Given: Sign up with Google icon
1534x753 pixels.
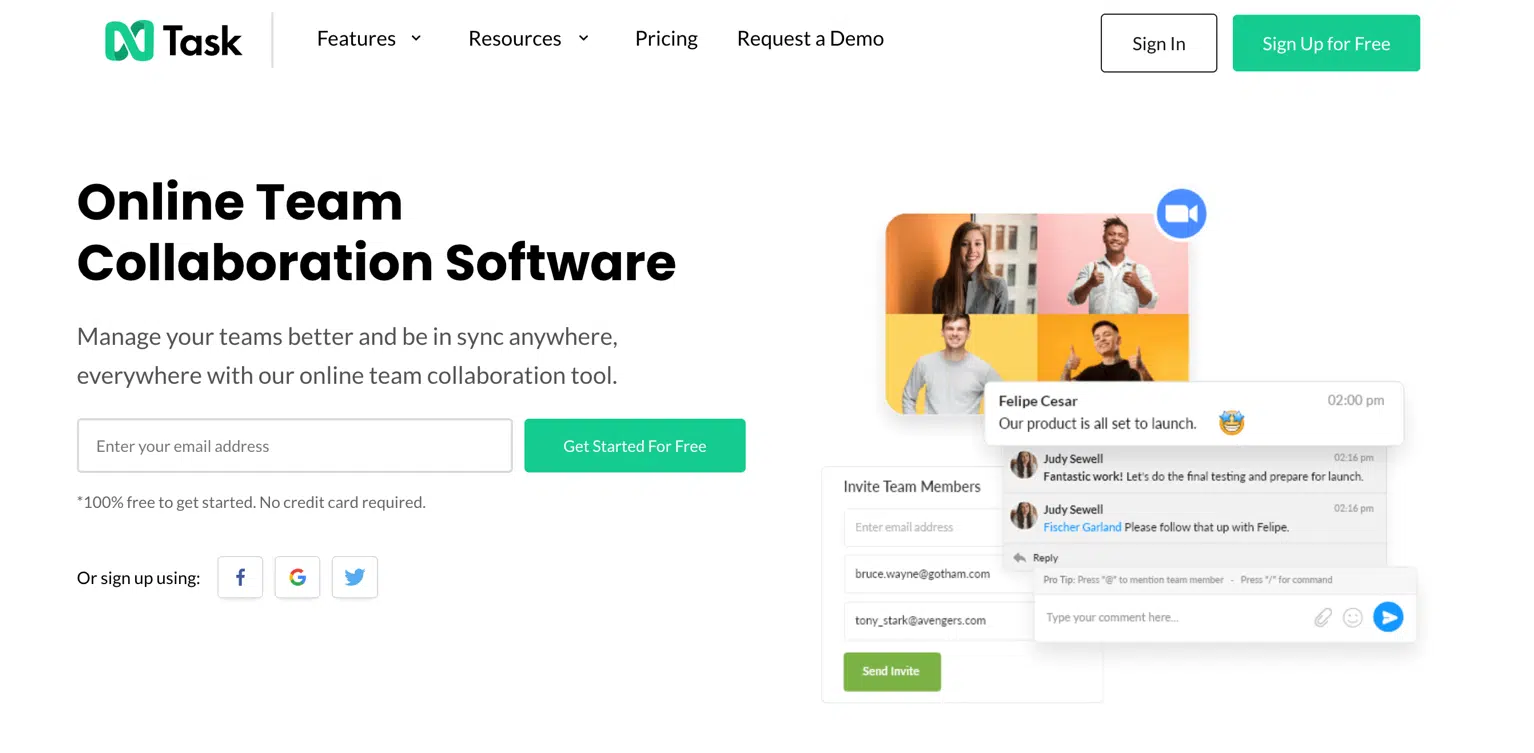Looking at the screenshot, I should (297, 577).
